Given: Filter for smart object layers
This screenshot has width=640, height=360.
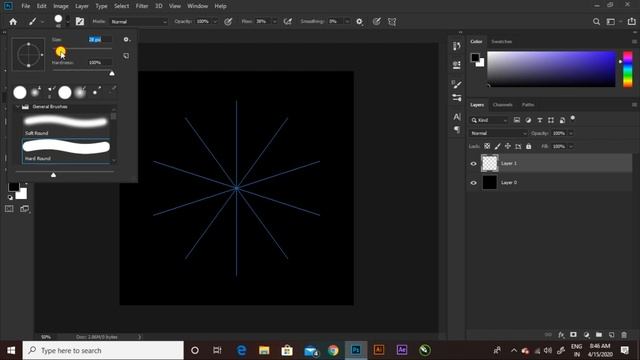Looking at the screenshot, I should pyautogui.click(x=562, y=120).
